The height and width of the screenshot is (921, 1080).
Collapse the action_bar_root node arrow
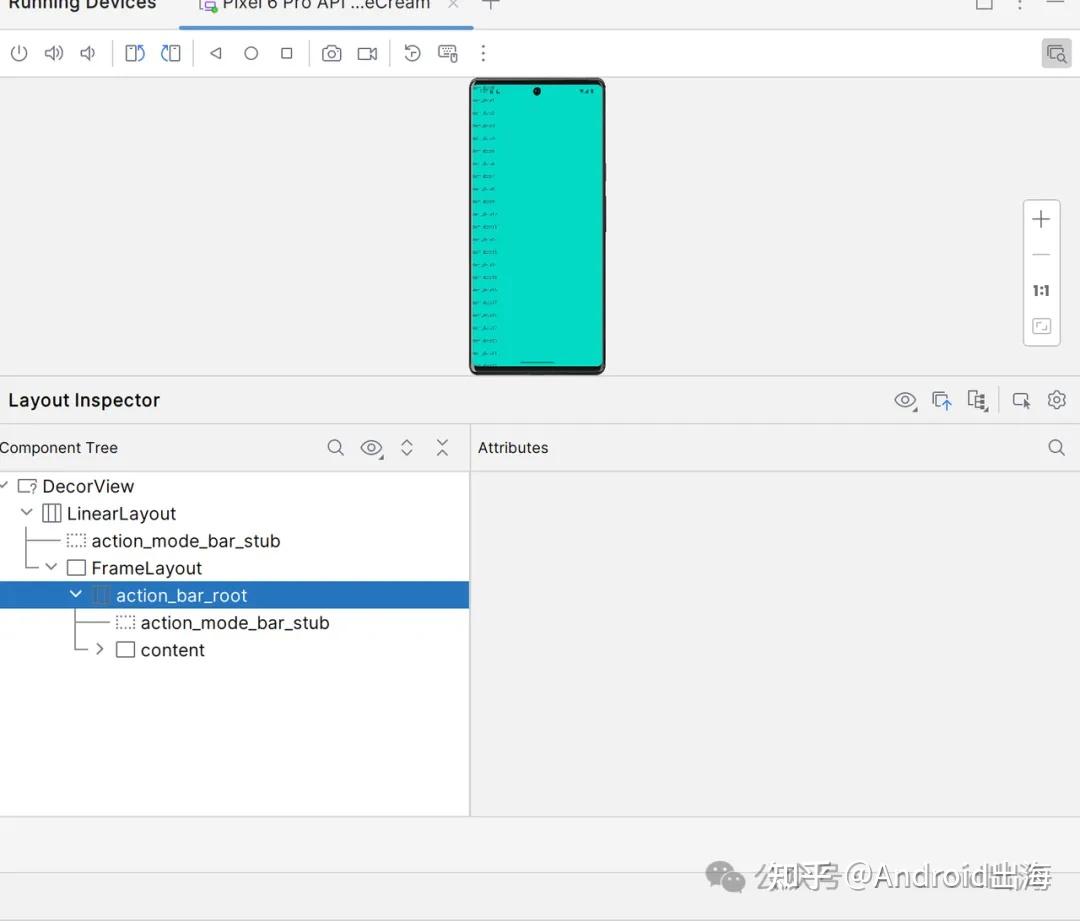point(76,595)
